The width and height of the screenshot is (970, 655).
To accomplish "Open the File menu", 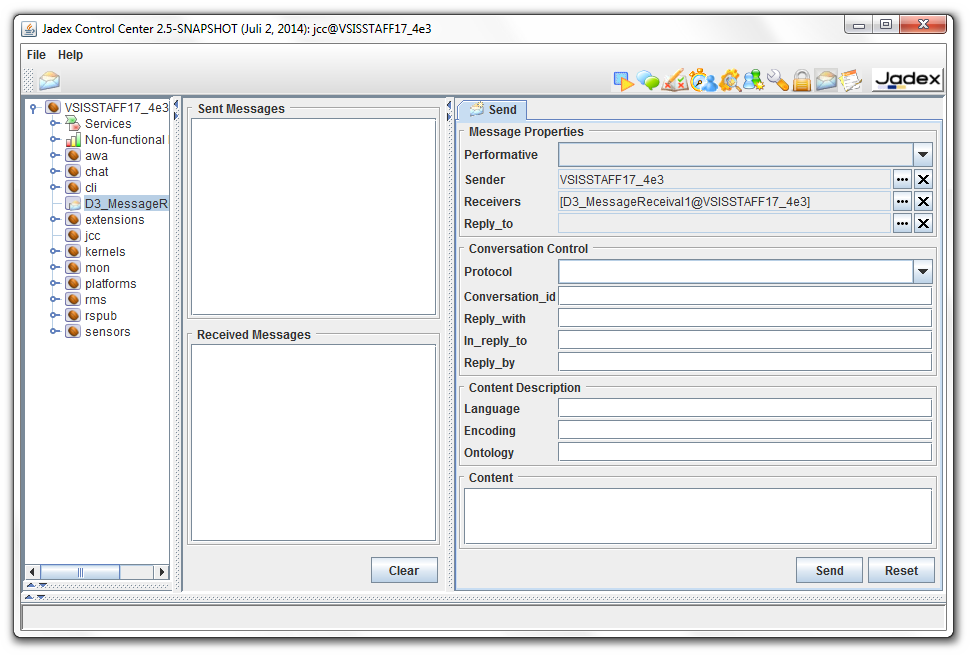I will coord(36,55).
